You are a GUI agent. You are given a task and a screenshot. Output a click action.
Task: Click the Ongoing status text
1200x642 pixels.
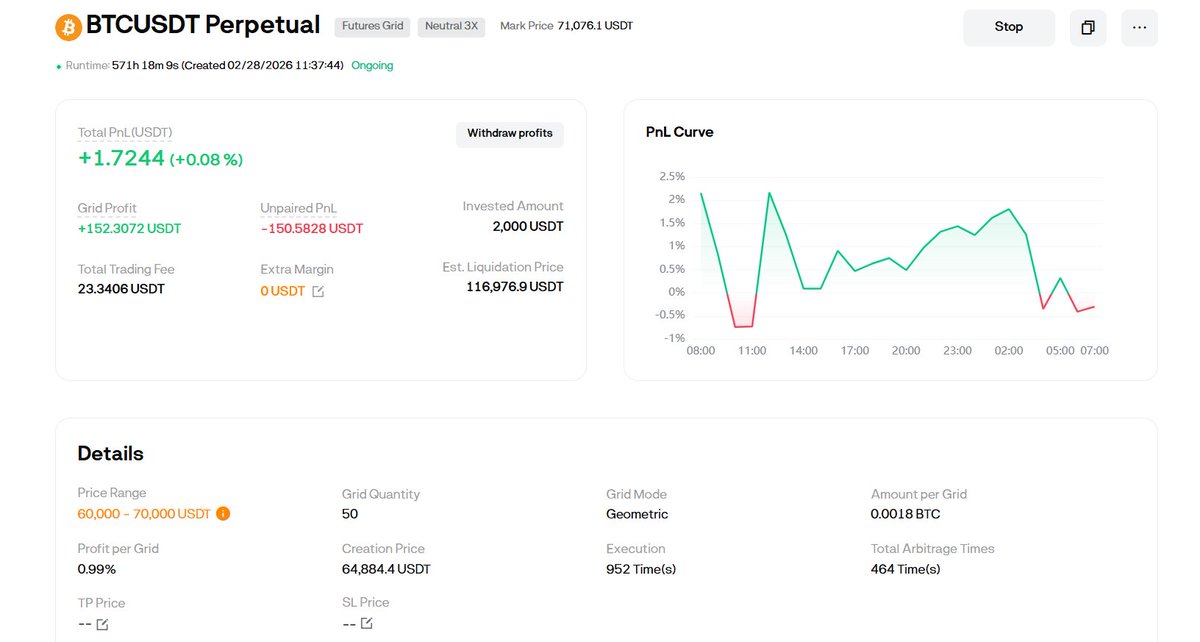click(372, 65)
